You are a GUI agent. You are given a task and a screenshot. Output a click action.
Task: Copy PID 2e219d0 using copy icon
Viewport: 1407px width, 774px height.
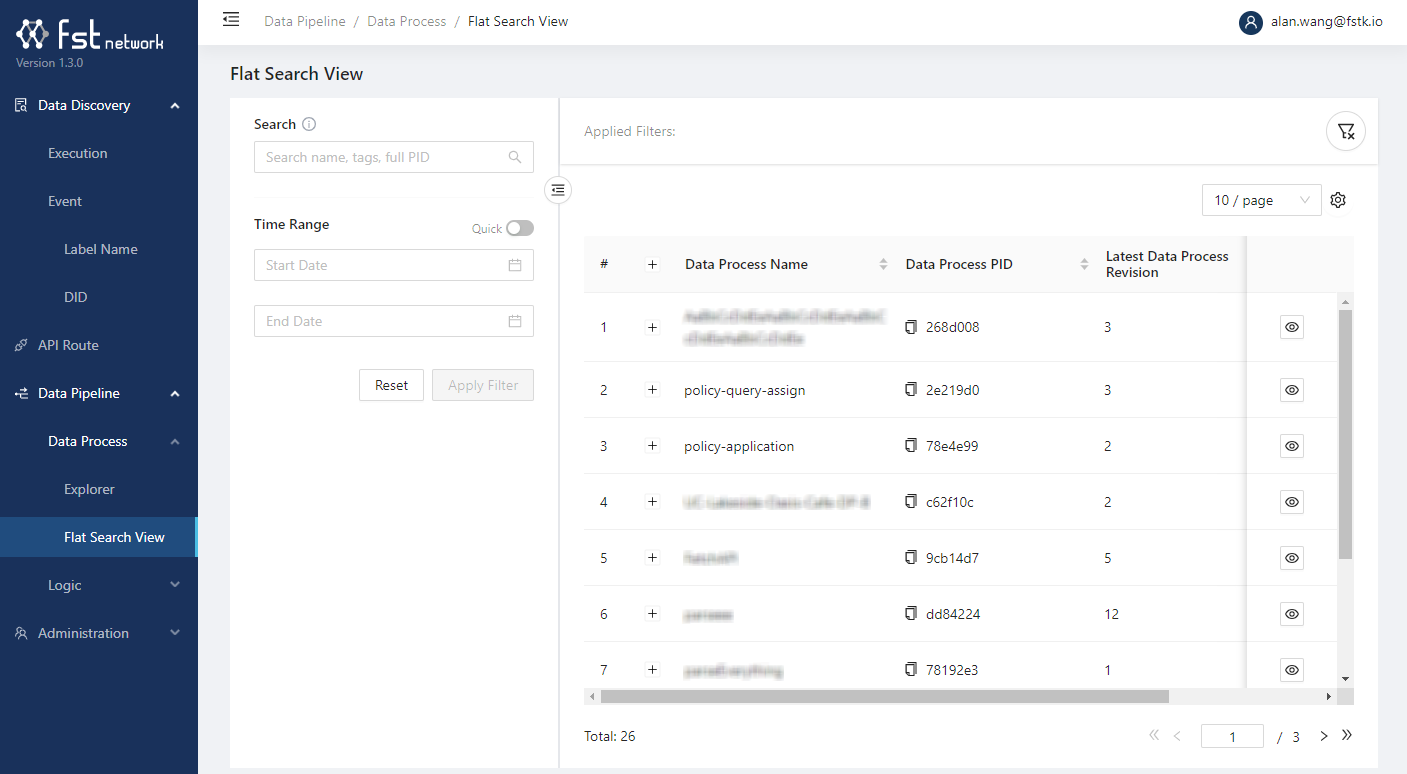pos(910,390)
